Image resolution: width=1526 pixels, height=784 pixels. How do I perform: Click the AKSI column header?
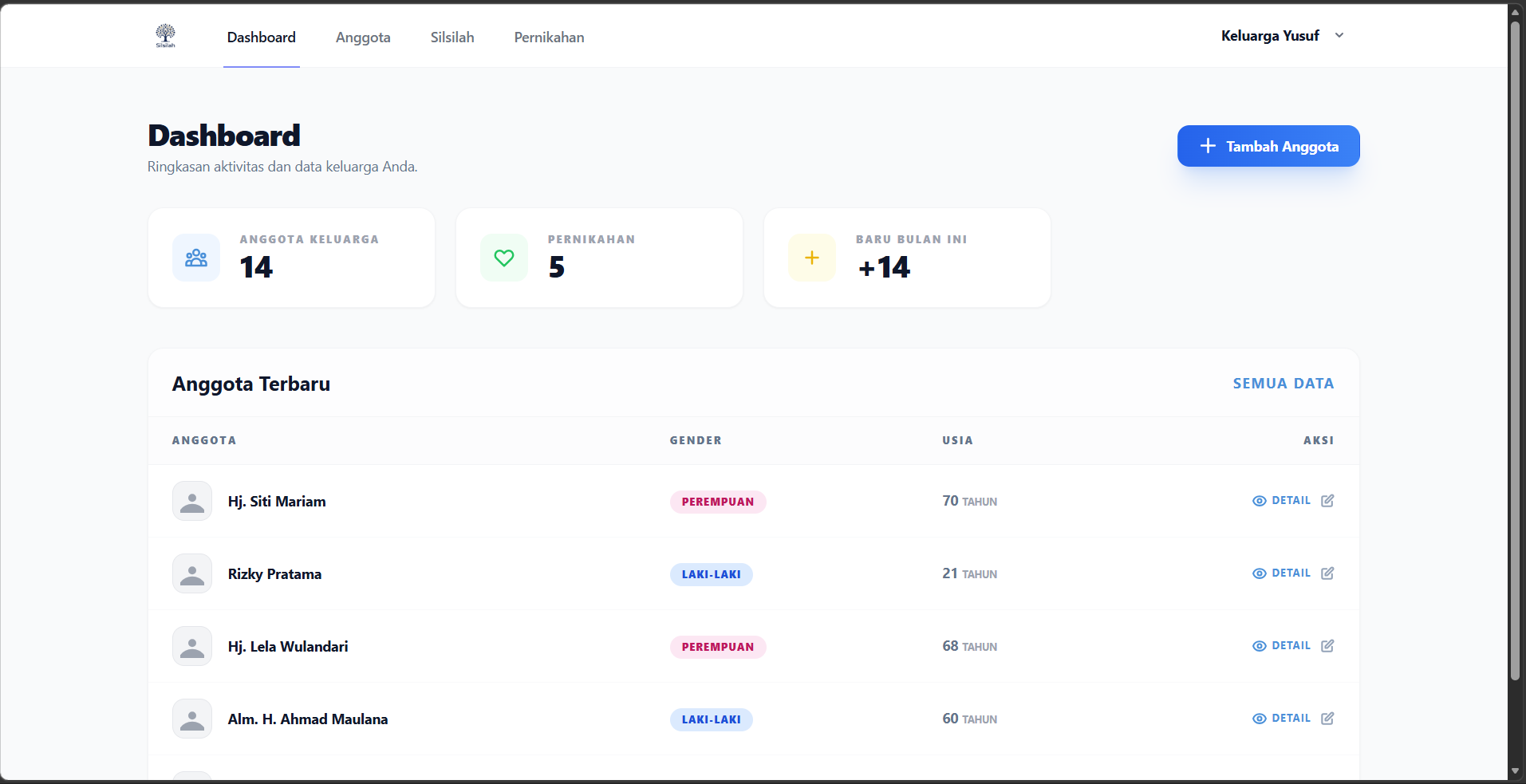click(1319, 440)
